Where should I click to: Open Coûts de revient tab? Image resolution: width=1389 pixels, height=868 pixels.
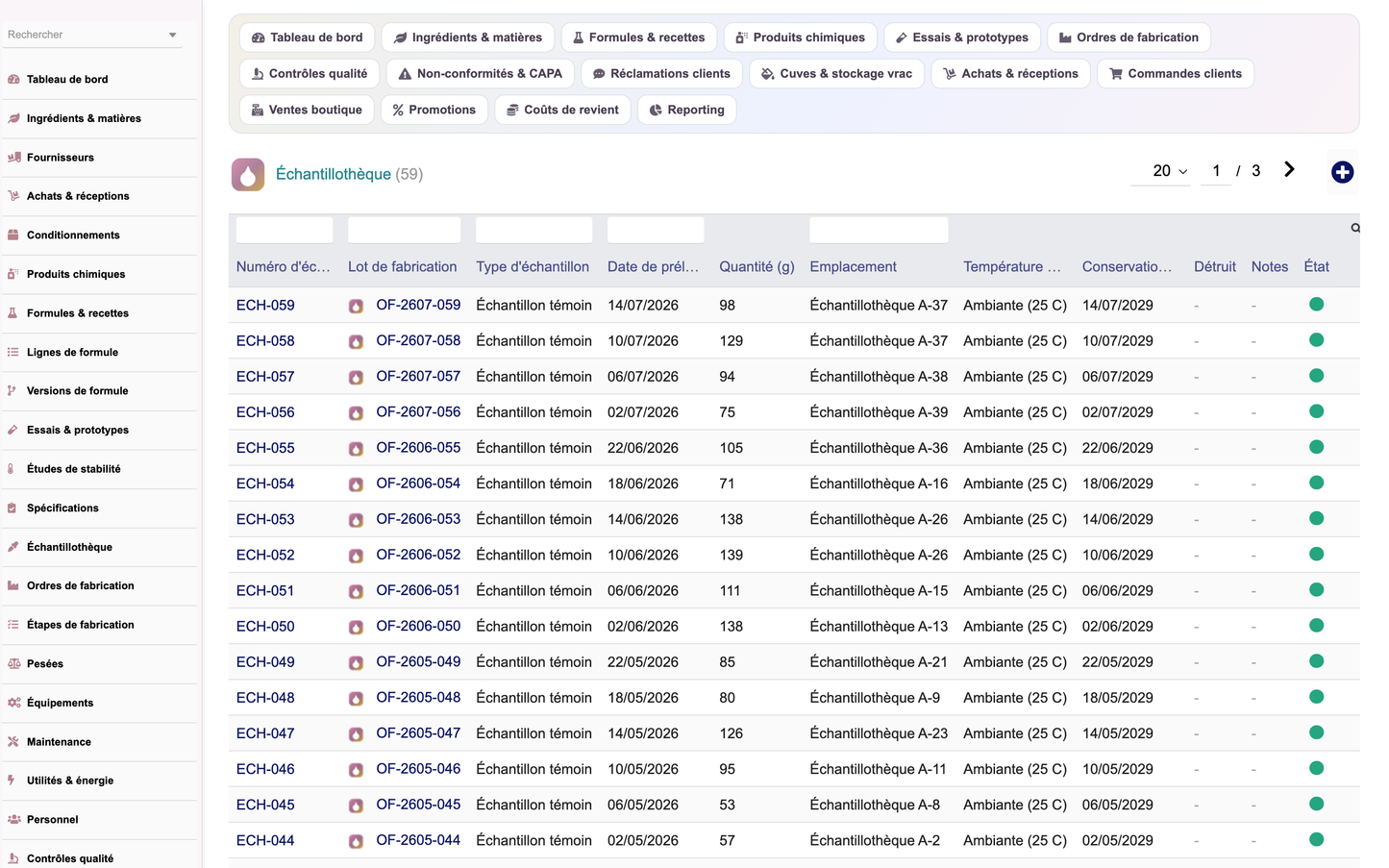coord(562,110)
